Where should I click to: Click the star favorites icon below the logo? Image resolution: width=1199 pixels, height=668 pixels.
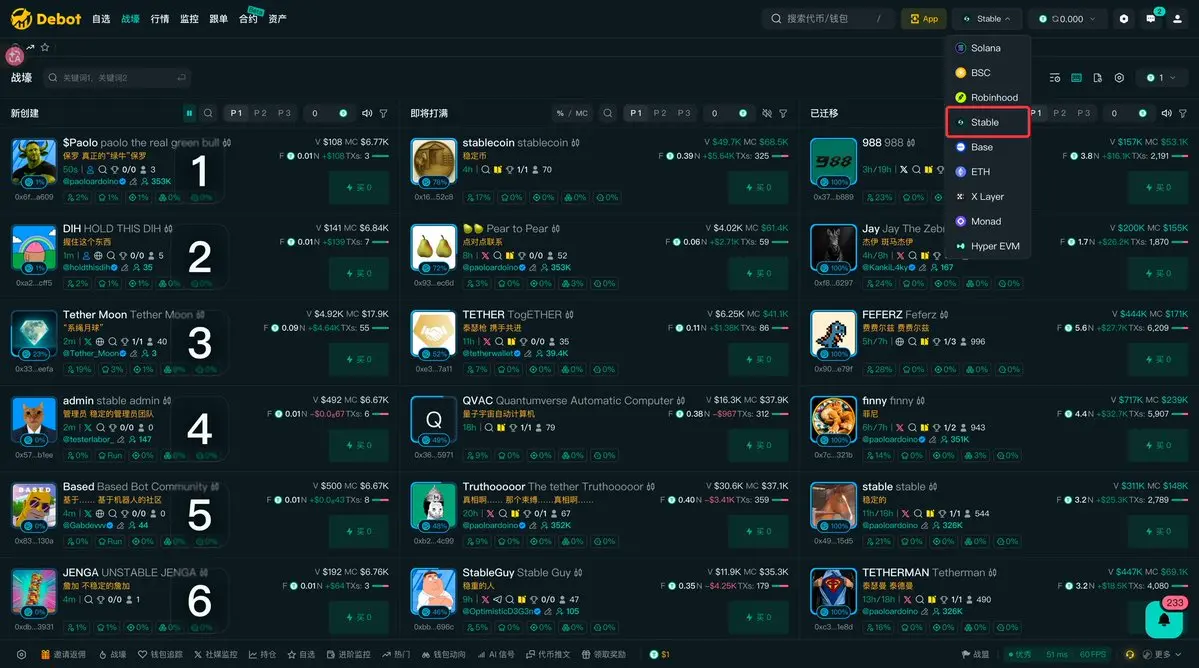pyautogui.click(x=45, y=47)
